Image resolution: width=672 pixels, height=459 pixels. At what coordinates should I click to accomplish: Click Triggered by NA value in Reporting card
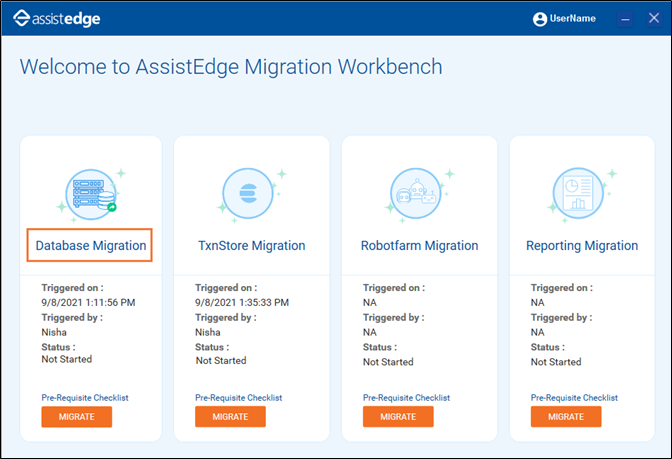tap(537, 332)
